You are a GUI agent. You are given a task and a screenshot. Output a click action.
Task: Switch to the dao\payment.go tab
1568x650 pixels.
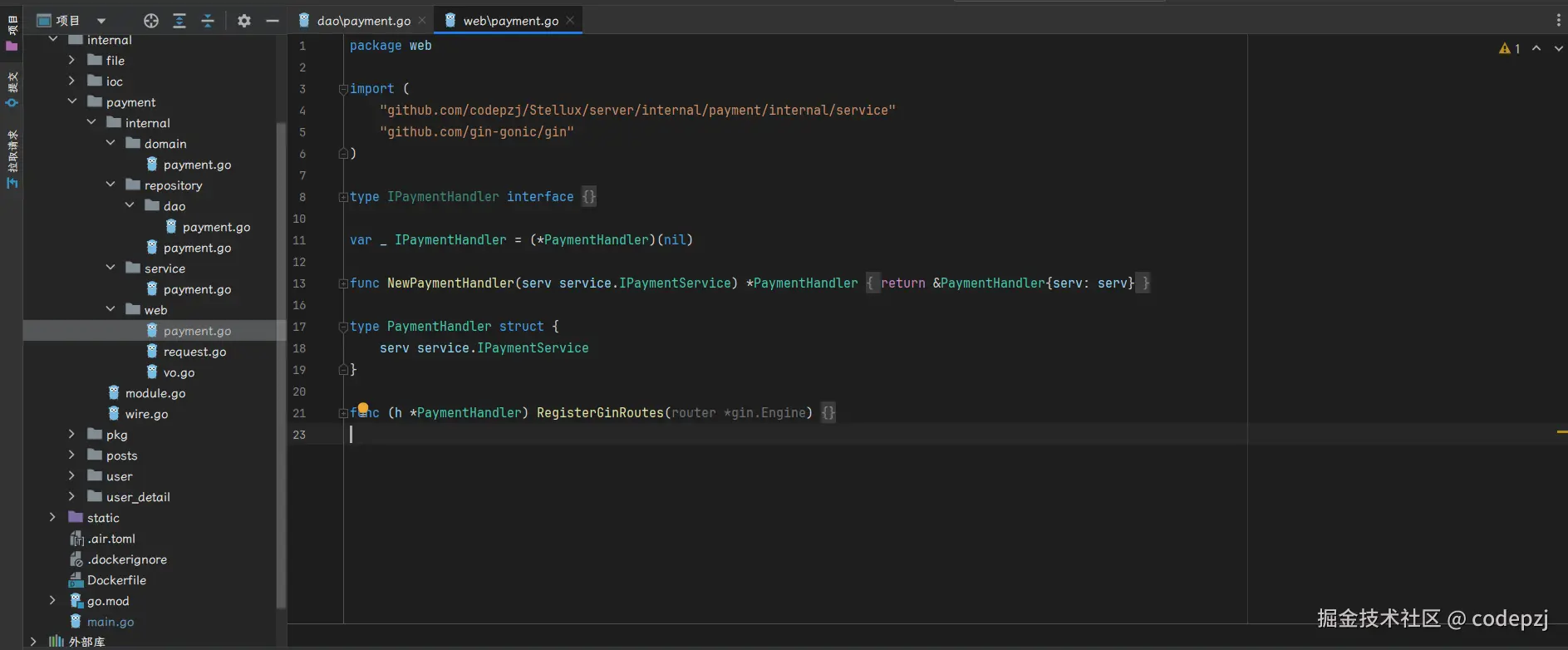pos(363,21)
